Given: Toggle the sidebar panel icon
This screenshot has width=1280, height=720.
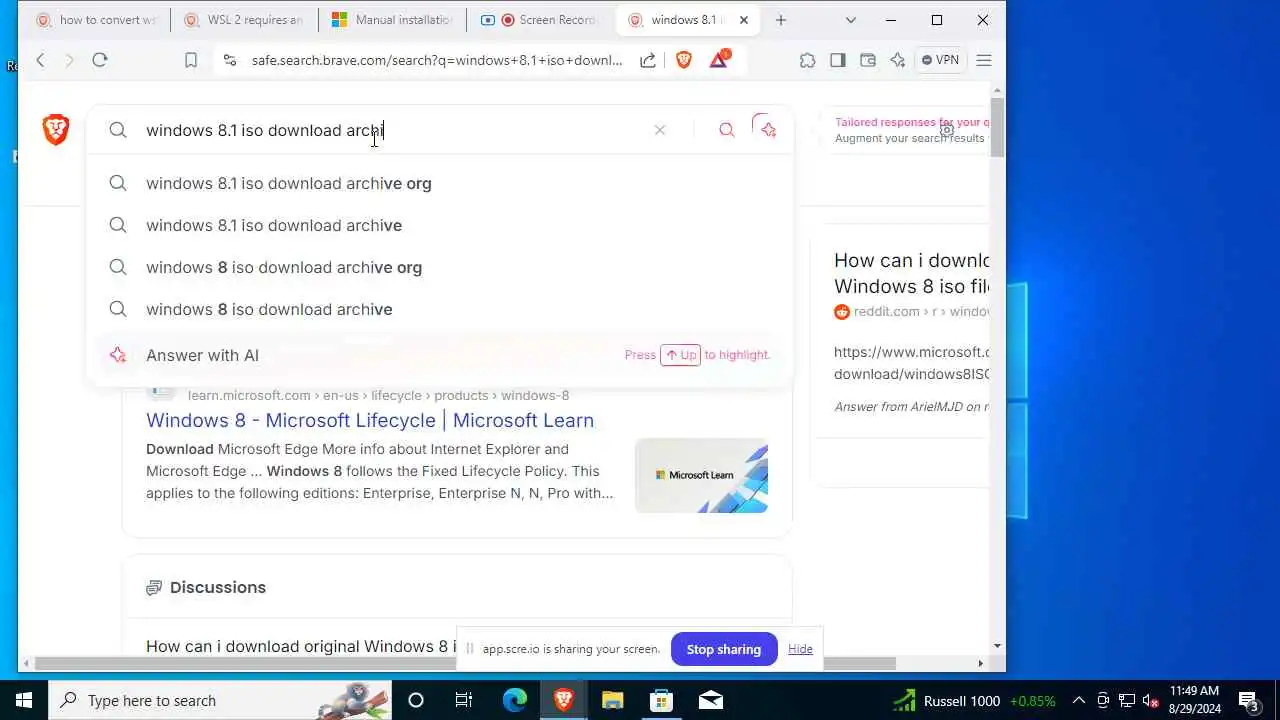Looking at the screenshot, I should (838, 60).
